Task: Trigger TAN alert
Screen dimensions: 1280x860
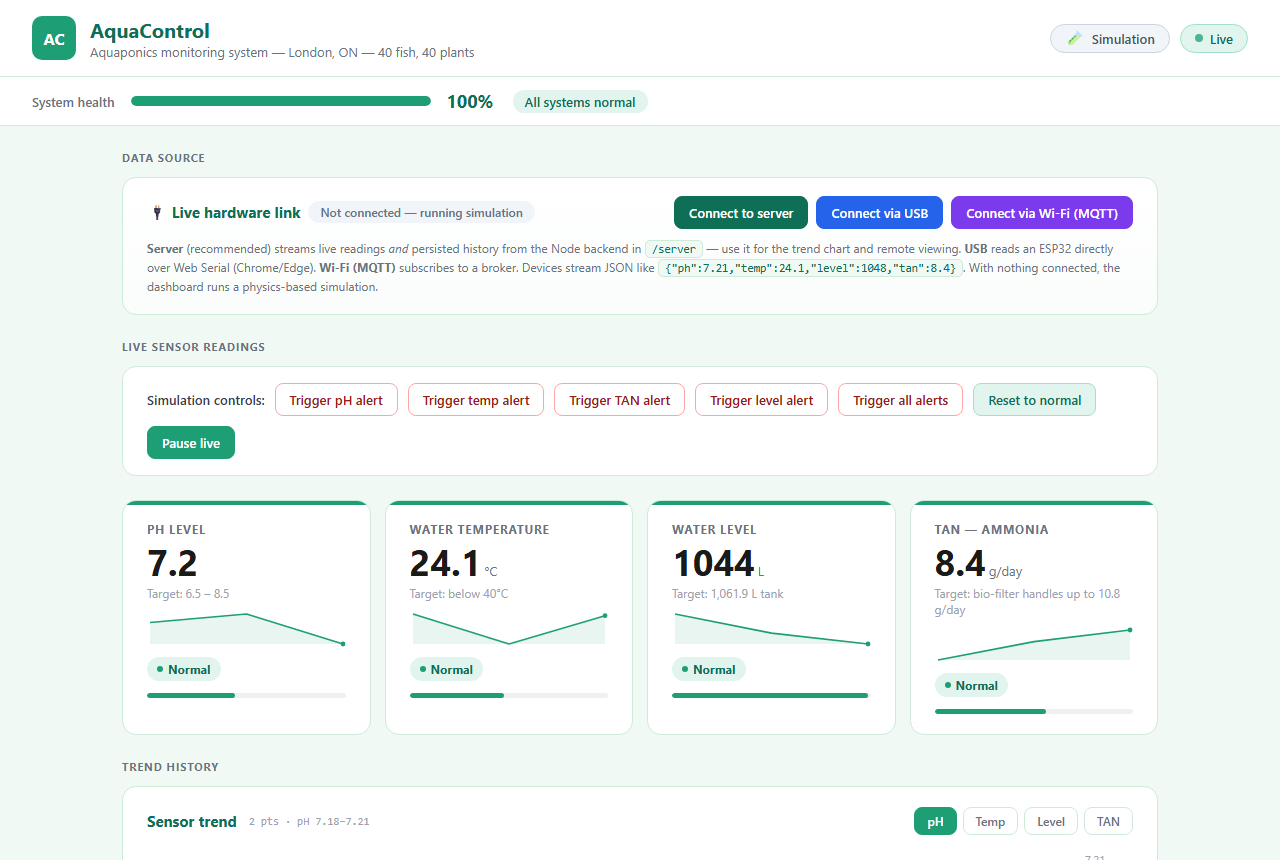Action: 620,400
